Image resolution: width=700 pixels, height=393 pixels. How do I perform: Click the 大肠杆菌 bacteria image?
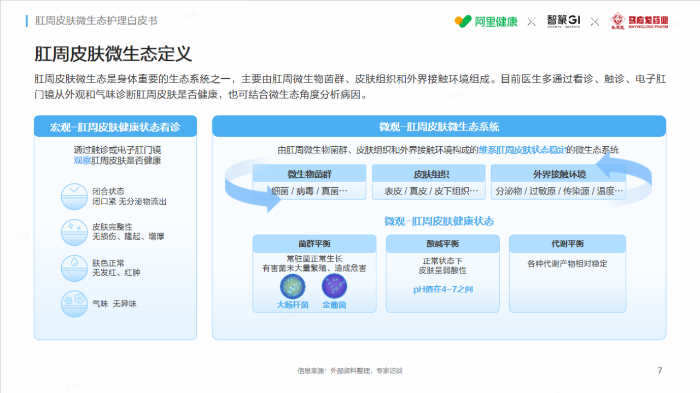292,286
